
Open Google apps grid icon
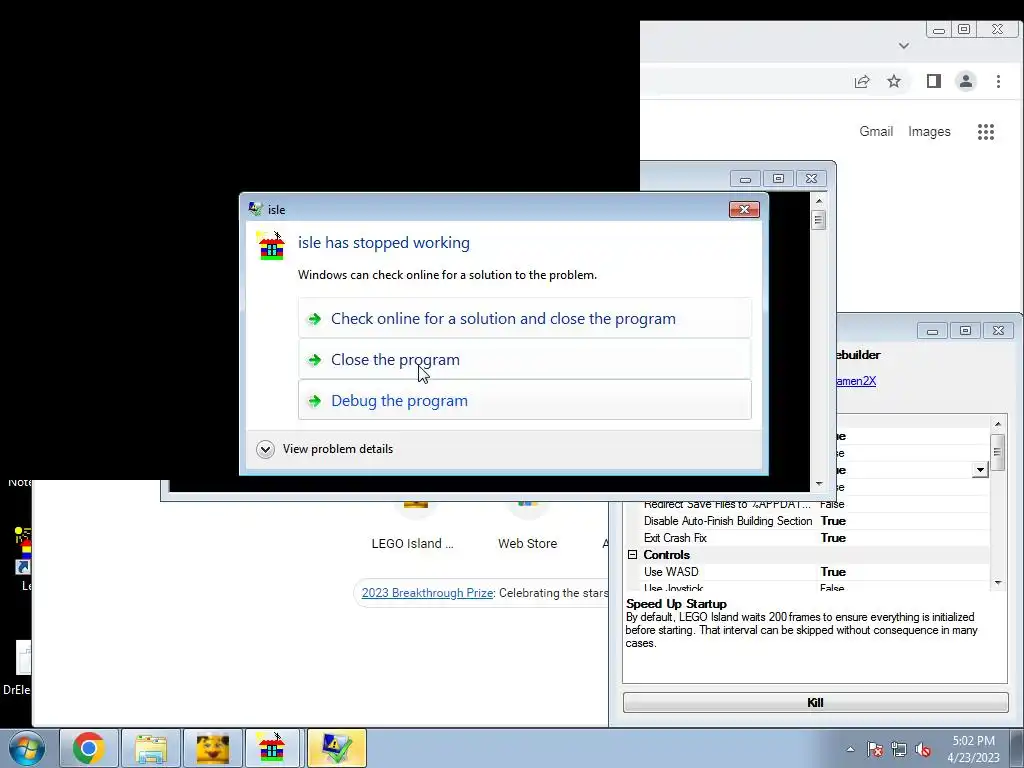tap(985, 132)
